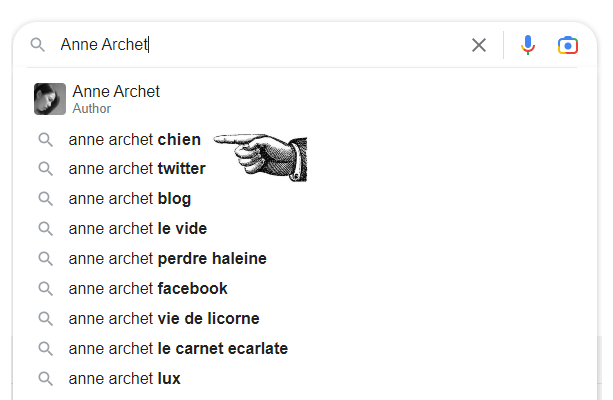Click the magnifier beside 'anne archet facebook'
This screenshot has width=613, height=400.
pyautogui.click(x=45, y=289)
